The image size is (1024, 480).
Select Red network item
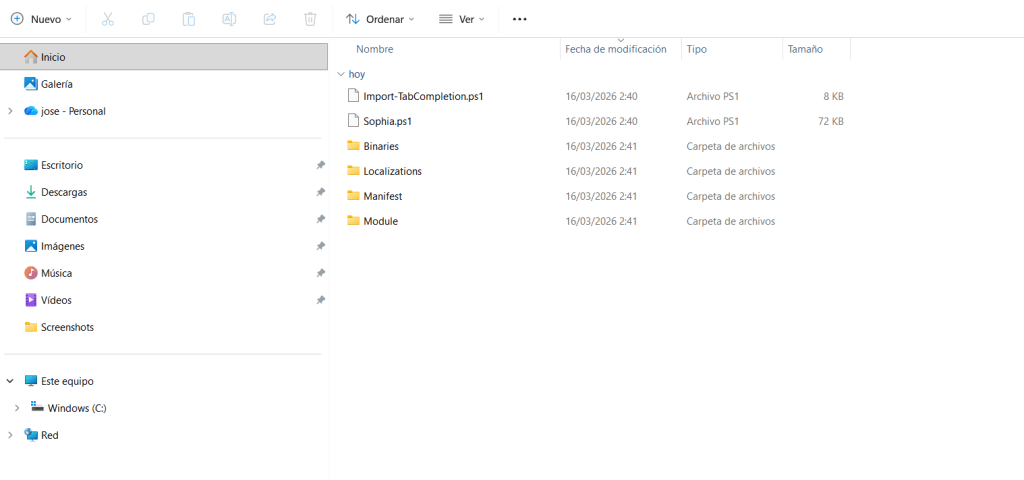pos(49,435)
